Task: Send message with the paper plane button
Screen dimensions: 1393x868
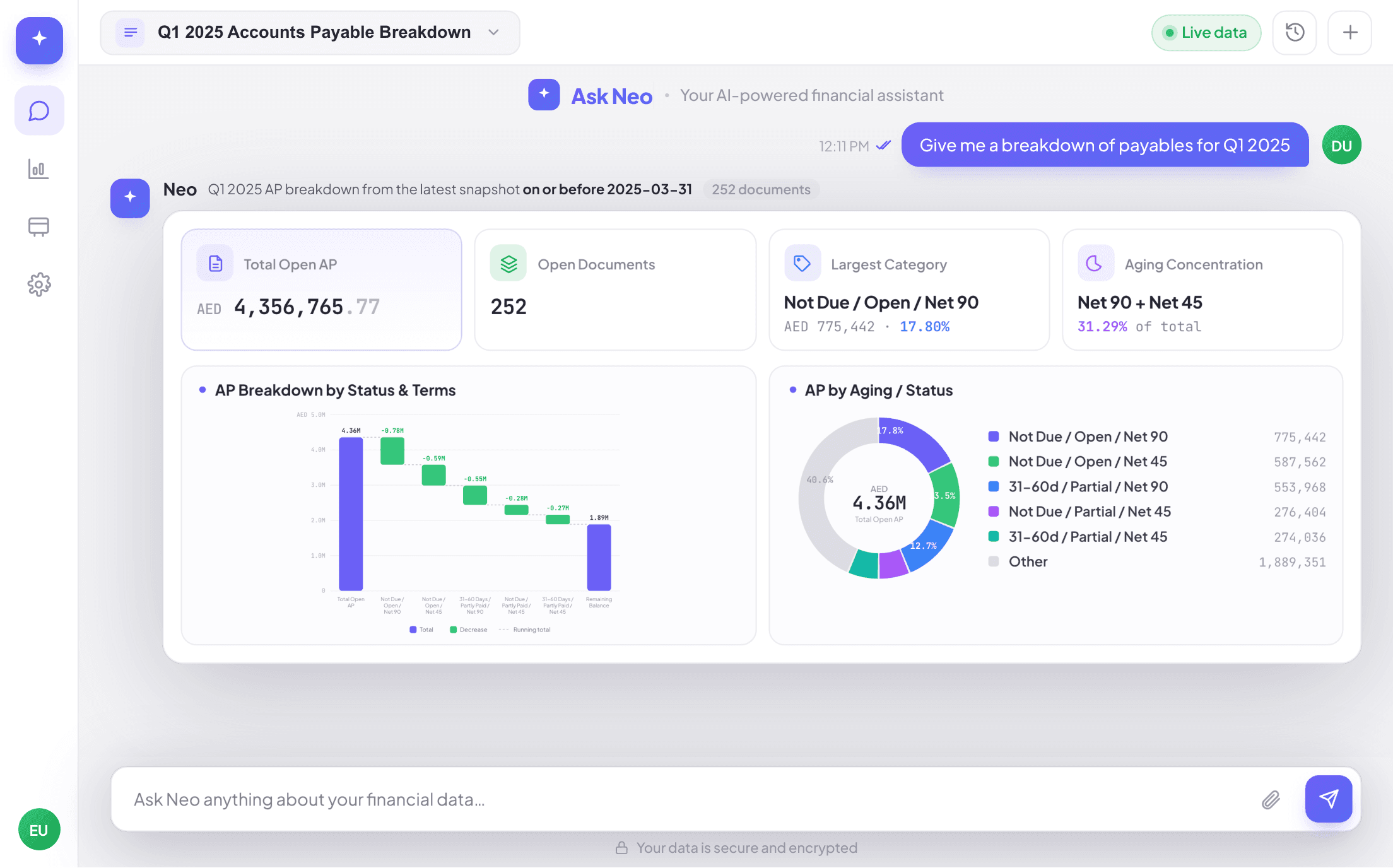Action: pyautogui.click(x=1328, y=799)
